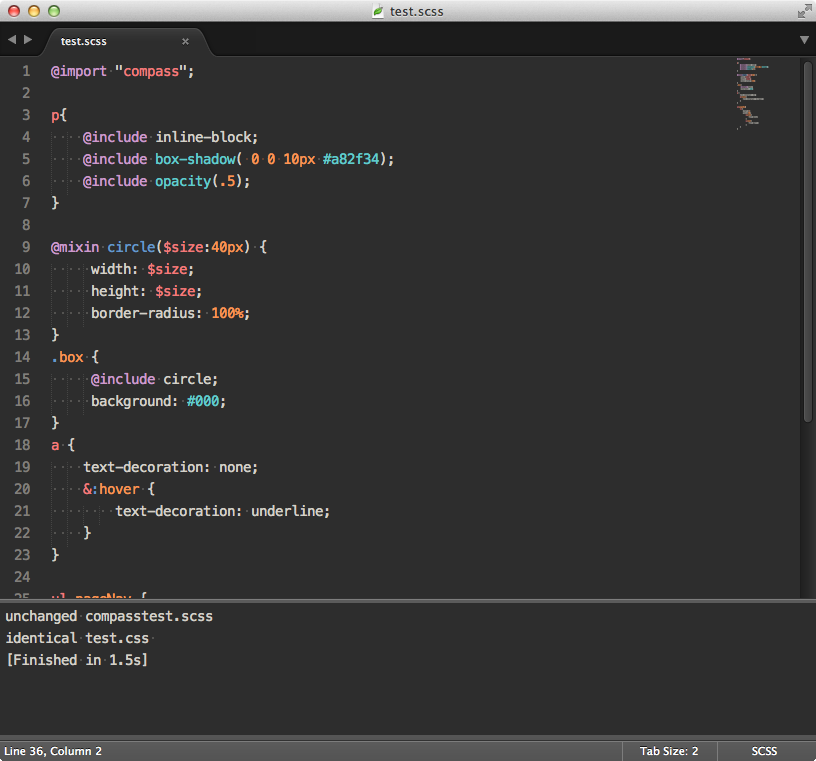Place the cursor on the @import "compass" line

(x=122, y=71)
